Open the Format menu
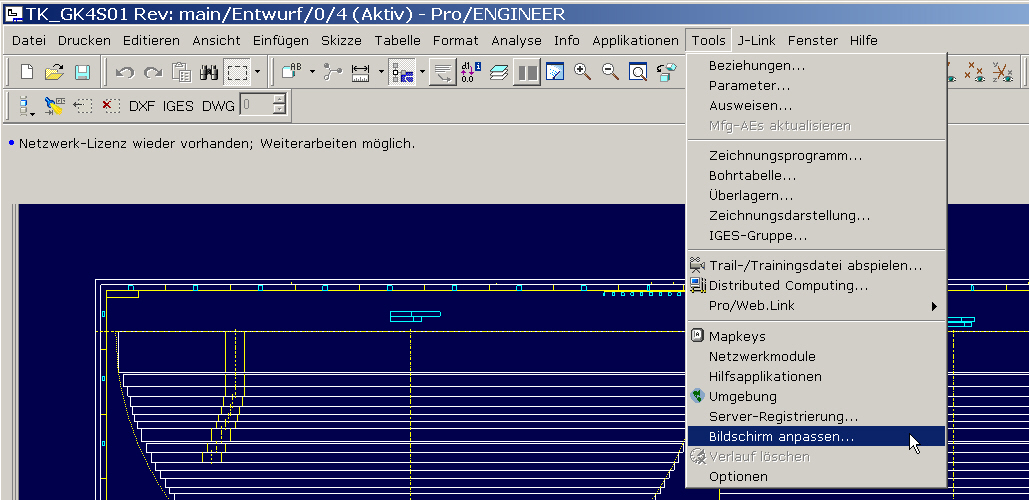1029x500 pixels. (455, 41)
